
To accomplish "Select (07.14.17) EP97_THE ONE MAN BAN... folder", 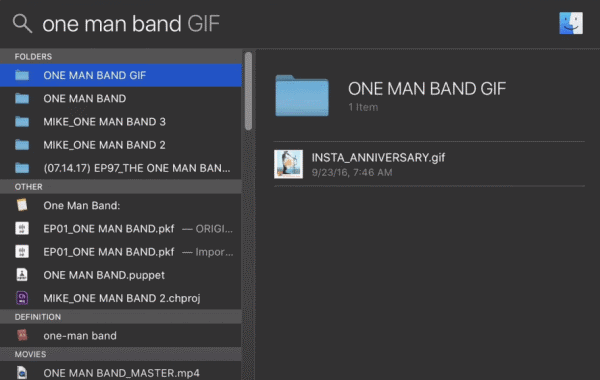I will (121, 168).
